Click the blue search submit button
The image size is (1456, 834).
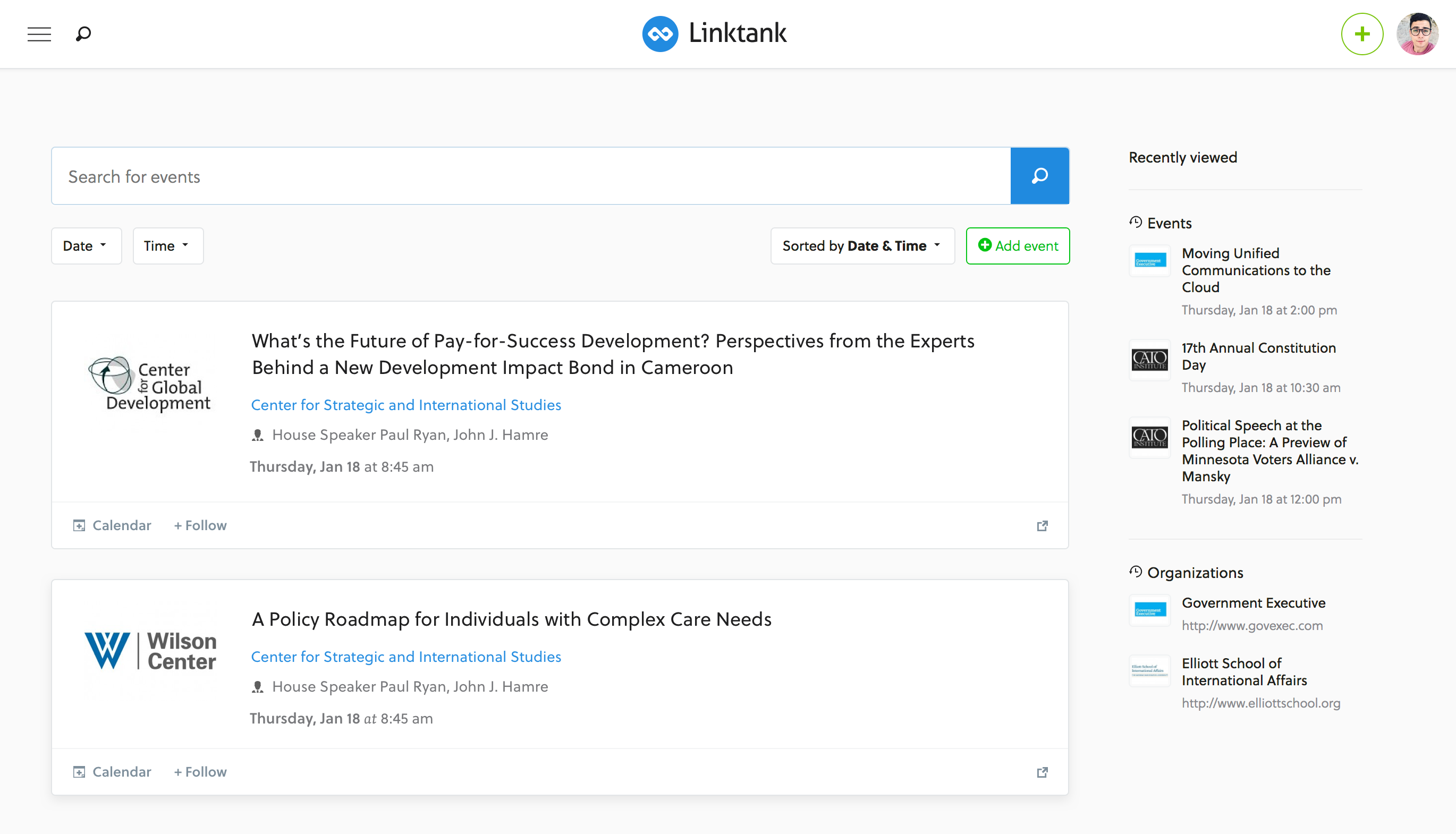tap(1039, 176)
